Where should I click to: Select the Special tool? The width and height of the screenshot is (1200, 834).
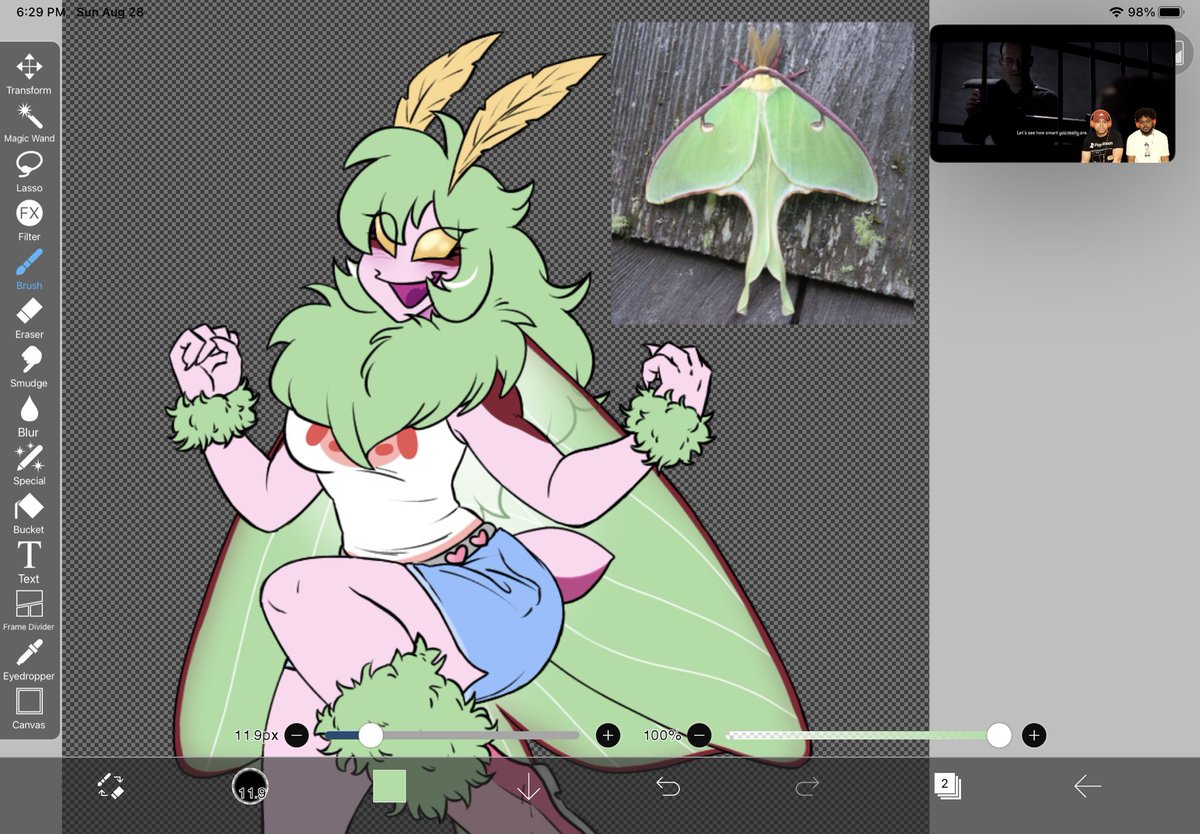(x=29, y=465)
